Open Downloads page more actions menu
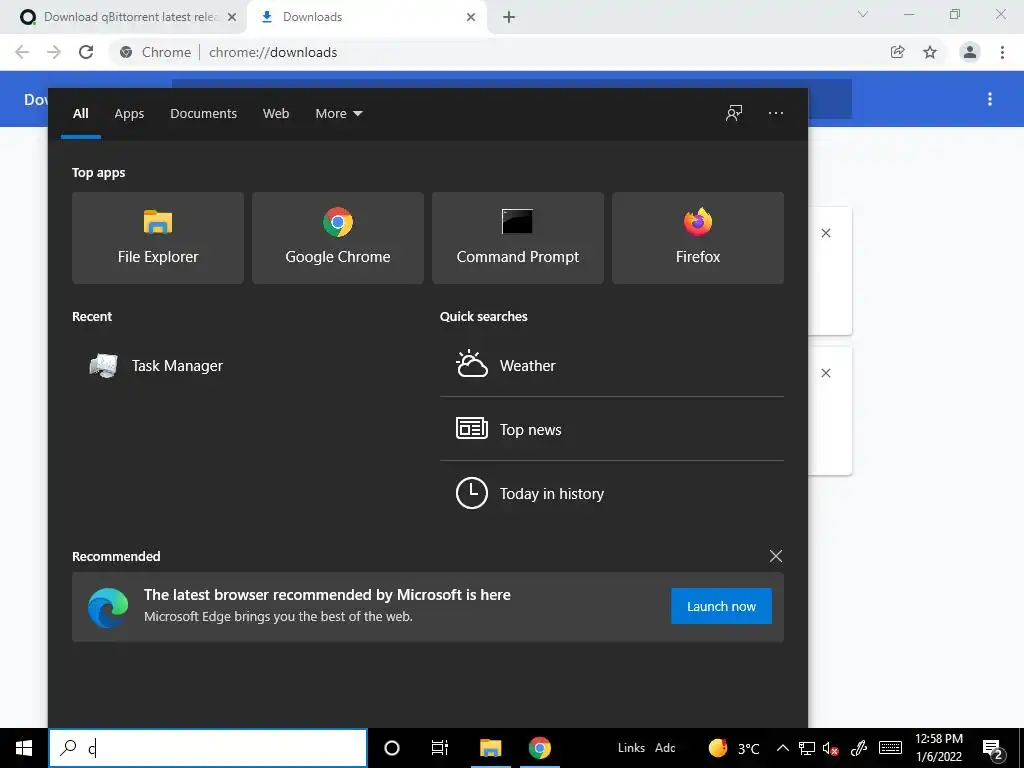 (x=990, y=99)
